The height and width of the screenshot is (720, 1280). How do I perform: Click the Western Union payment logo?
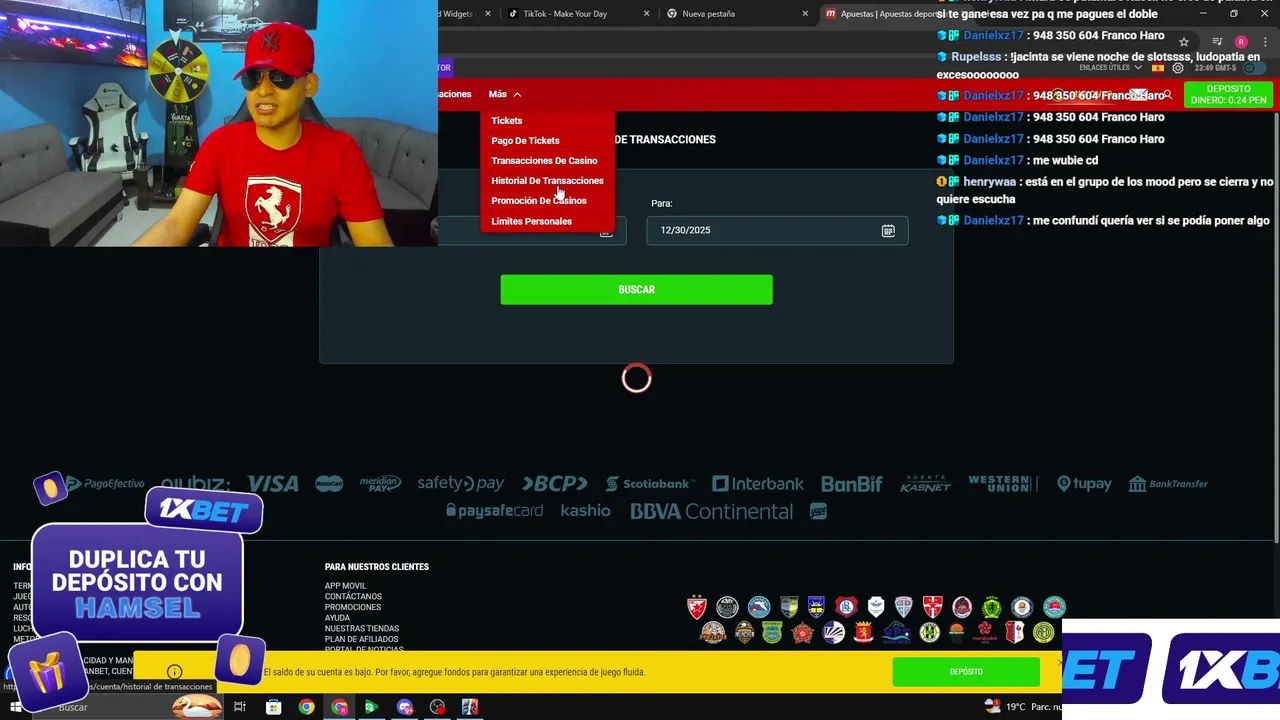1003,484
